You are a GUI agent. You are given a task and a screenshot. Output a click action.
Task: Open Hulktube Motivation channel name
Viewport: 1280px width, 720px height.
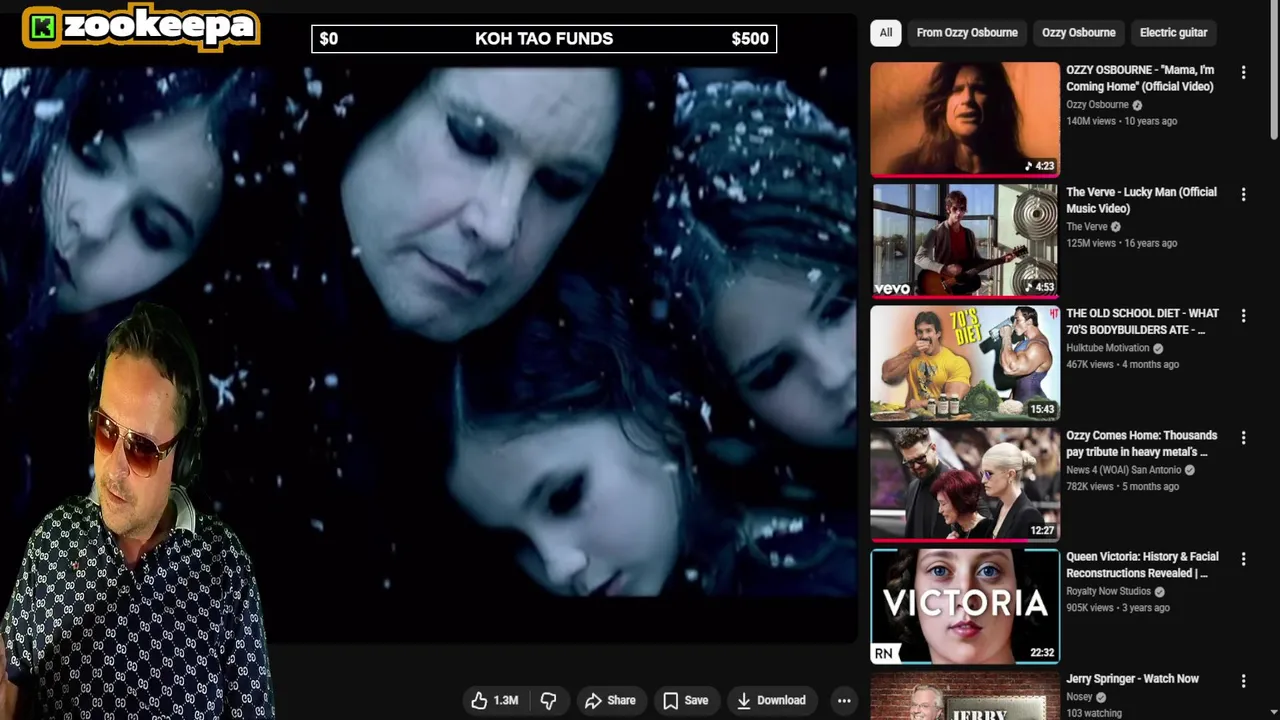click(x=1107, y=348)
